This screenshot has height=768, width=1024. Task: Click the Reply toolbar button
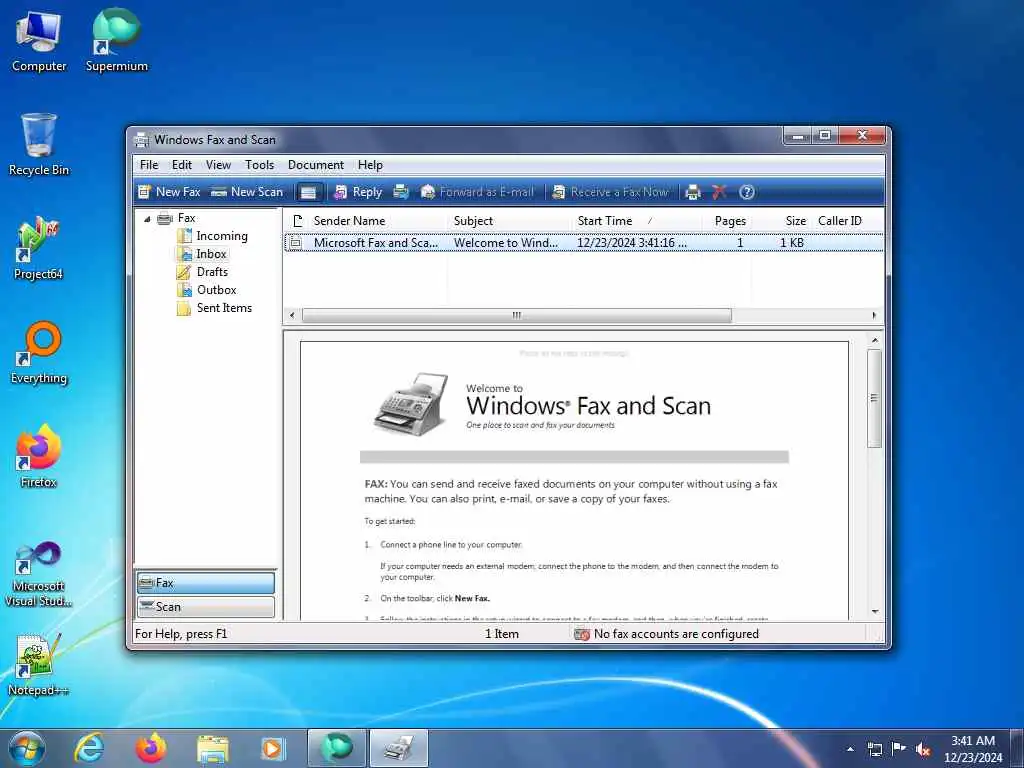coord(358,192)
